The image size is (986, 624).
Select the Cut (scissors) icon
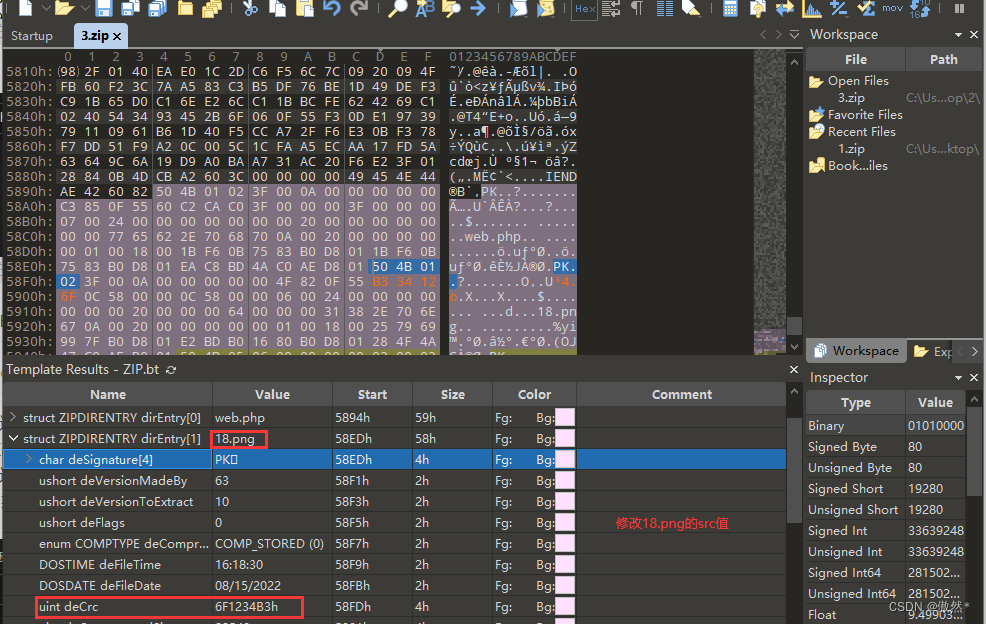coord(251,10)
